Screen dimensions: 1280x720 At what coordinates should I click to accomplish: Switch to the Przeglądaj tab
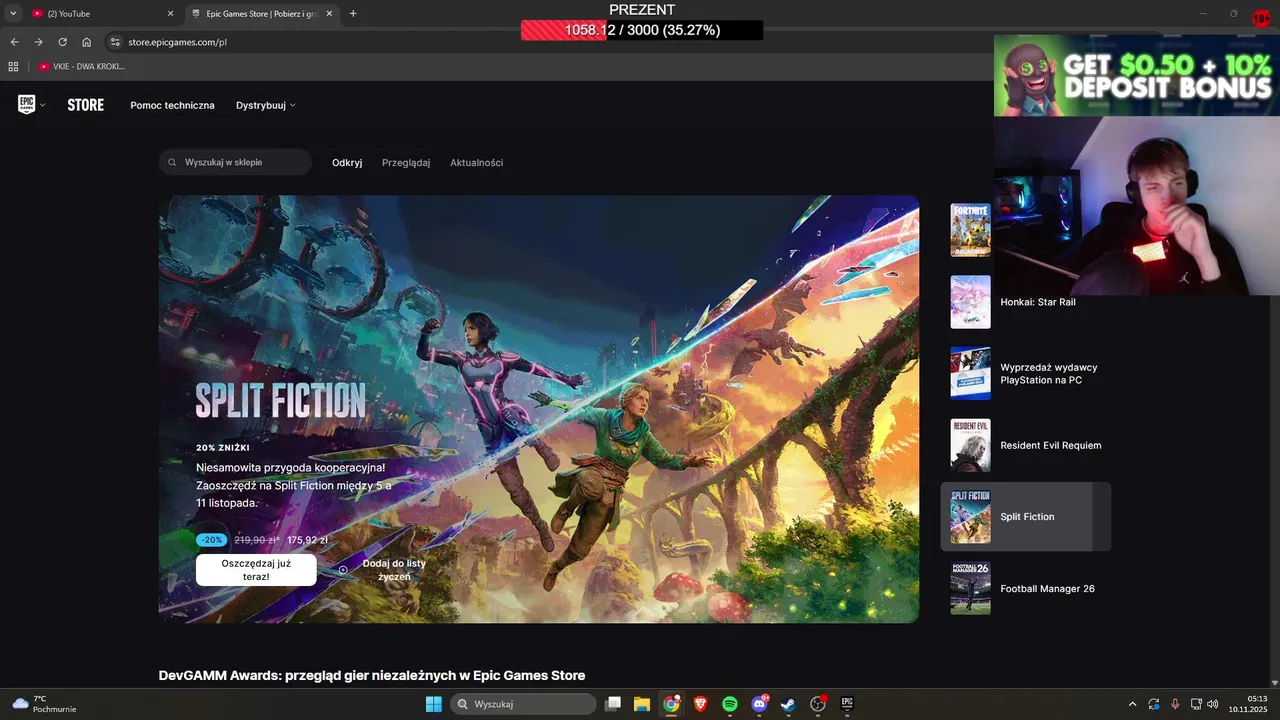(406, 162)
